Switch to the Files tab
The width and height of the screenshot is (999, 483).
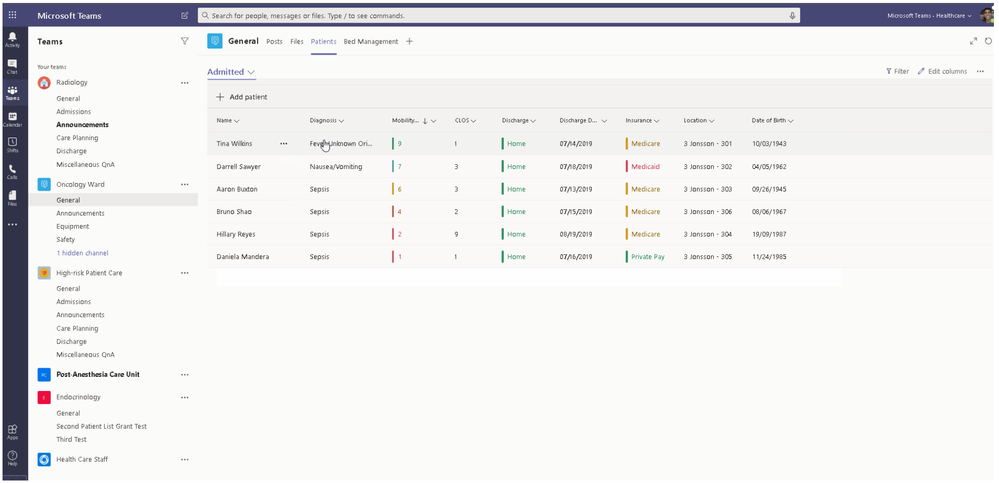click(297, 41)
